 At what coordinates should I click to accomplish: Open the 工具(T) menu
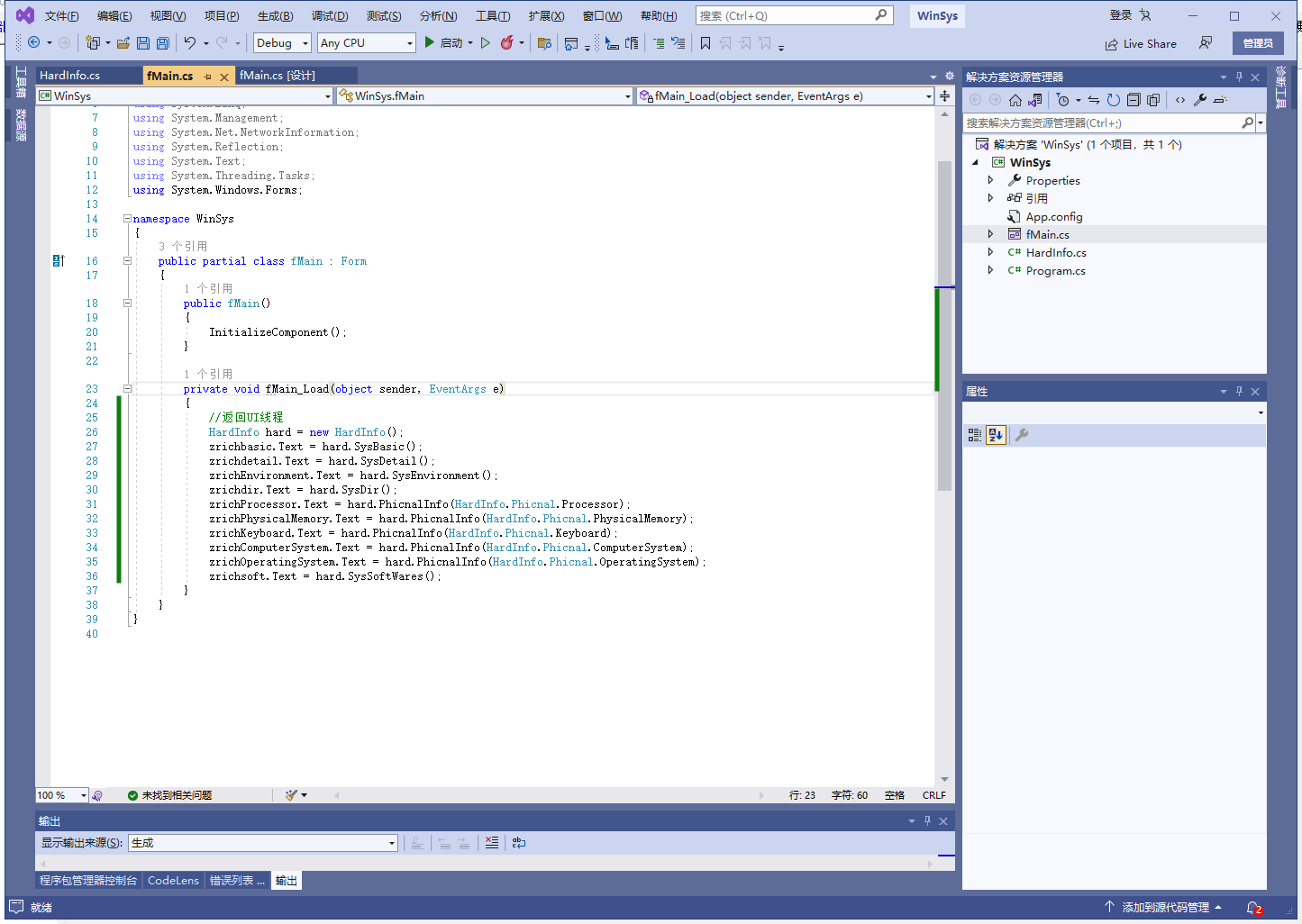pyautogui.click(x=493, y=16)
